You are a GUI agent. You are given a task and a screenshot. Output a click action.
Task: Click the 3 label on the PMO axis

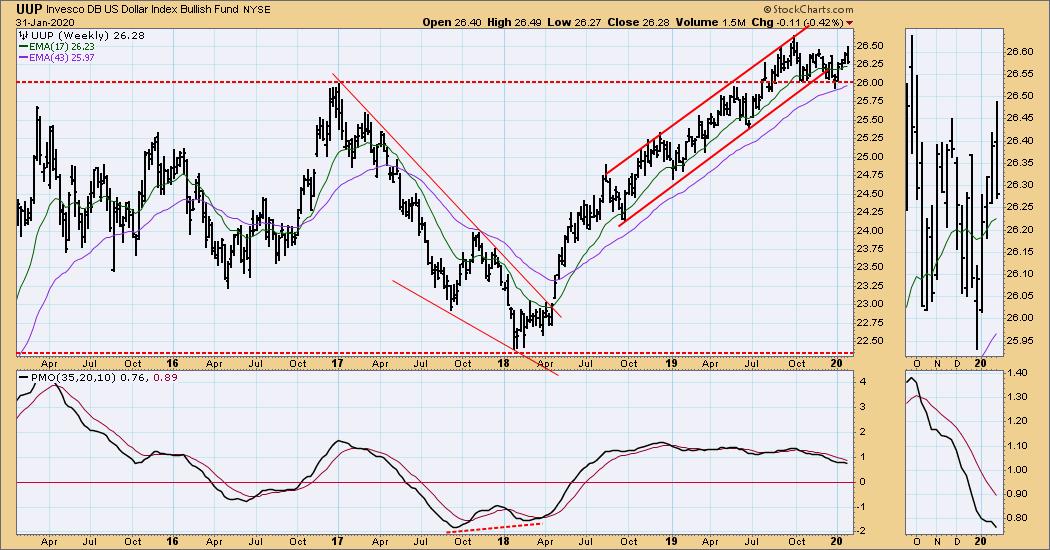[863, 407]
